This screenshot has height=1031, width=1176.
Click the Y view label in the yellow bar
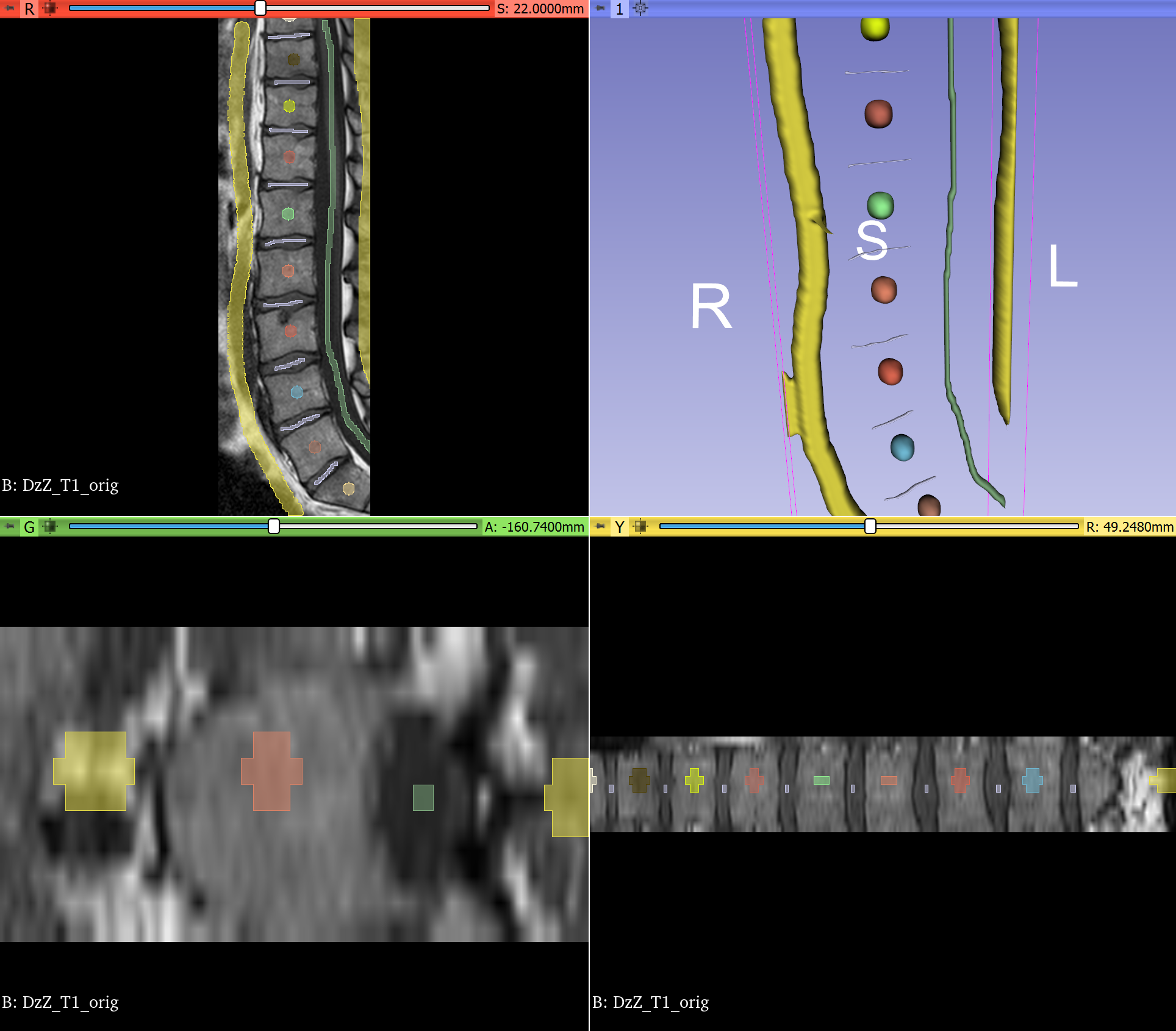[620, 527]
